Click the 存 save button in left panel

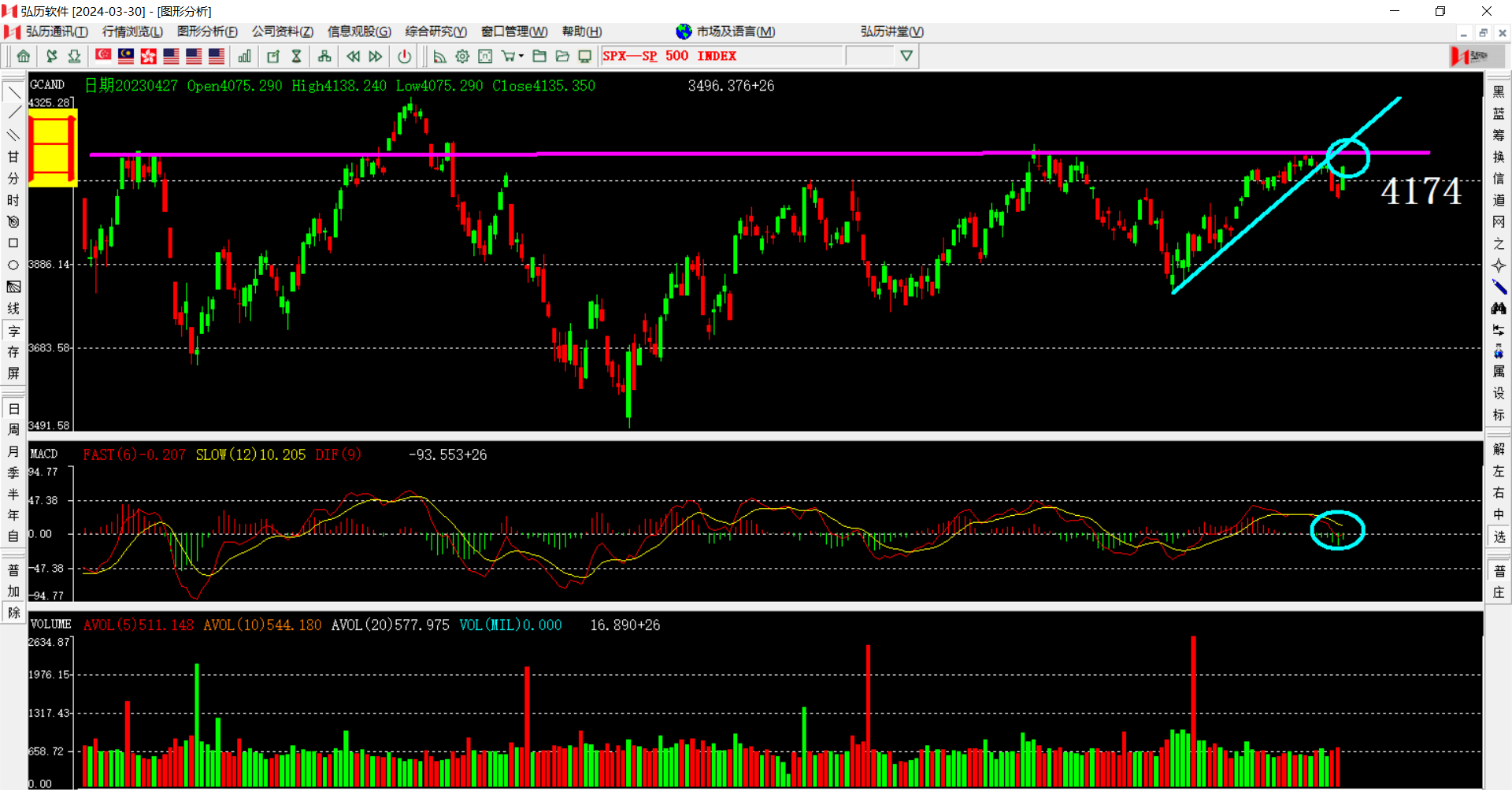(x=13, y=352)
